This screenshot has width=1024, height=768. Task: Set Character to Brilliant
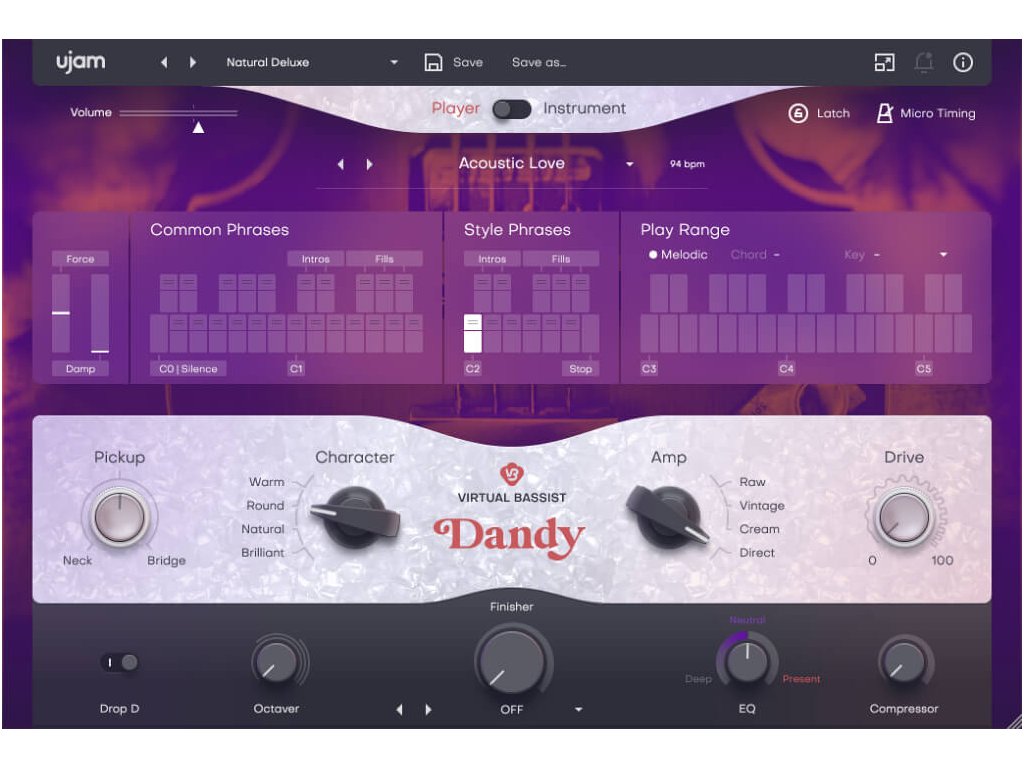263,552
